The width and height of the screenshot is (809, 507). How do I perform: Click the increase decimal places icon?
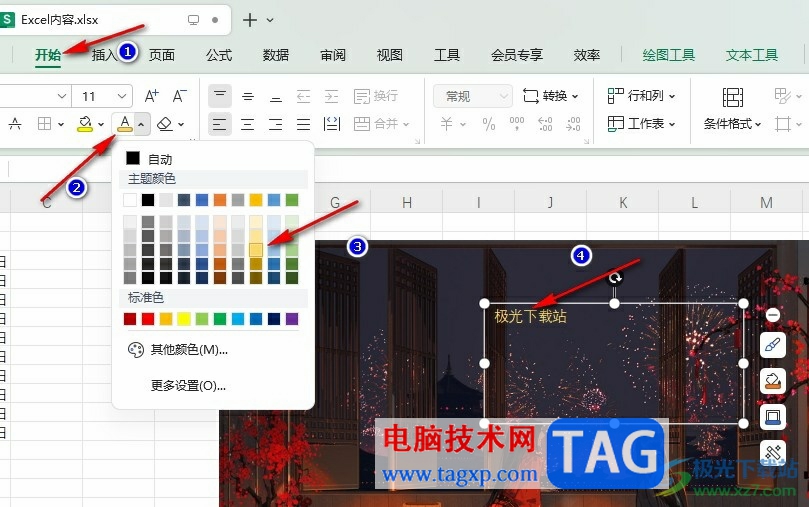click(545, 124)
